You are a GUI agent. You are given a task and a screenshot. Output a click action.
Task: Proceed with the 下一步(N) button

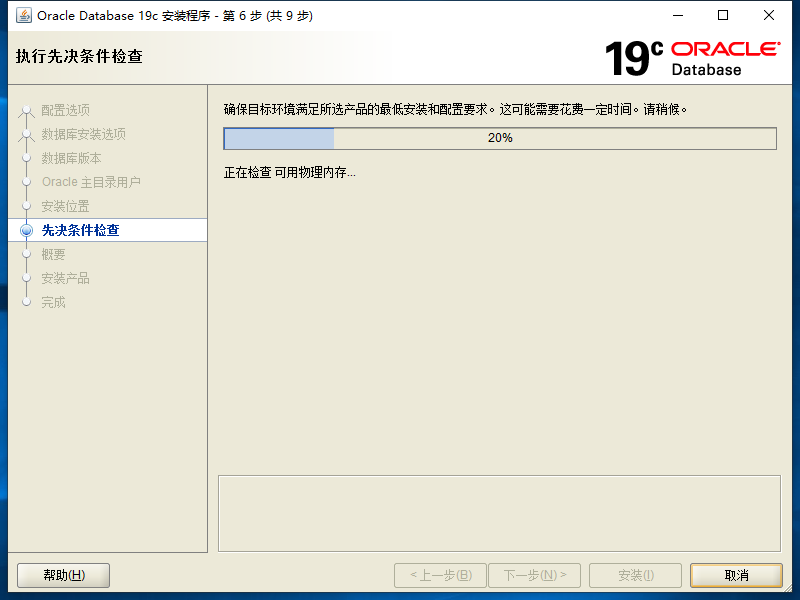pyautogui.click(x=534, y=576)
